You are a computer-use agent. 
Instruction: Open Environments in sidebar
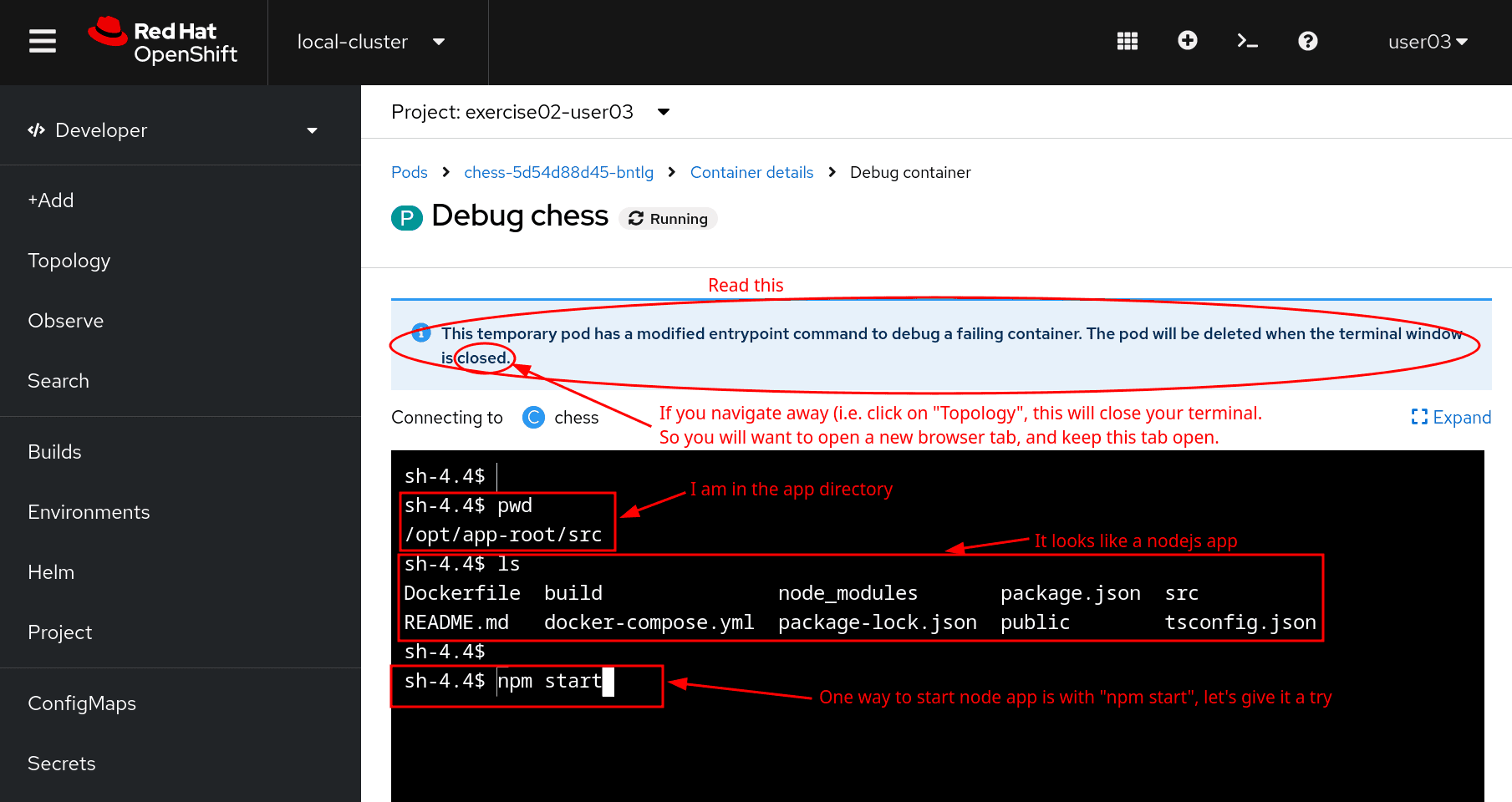(x=89, y=512)
